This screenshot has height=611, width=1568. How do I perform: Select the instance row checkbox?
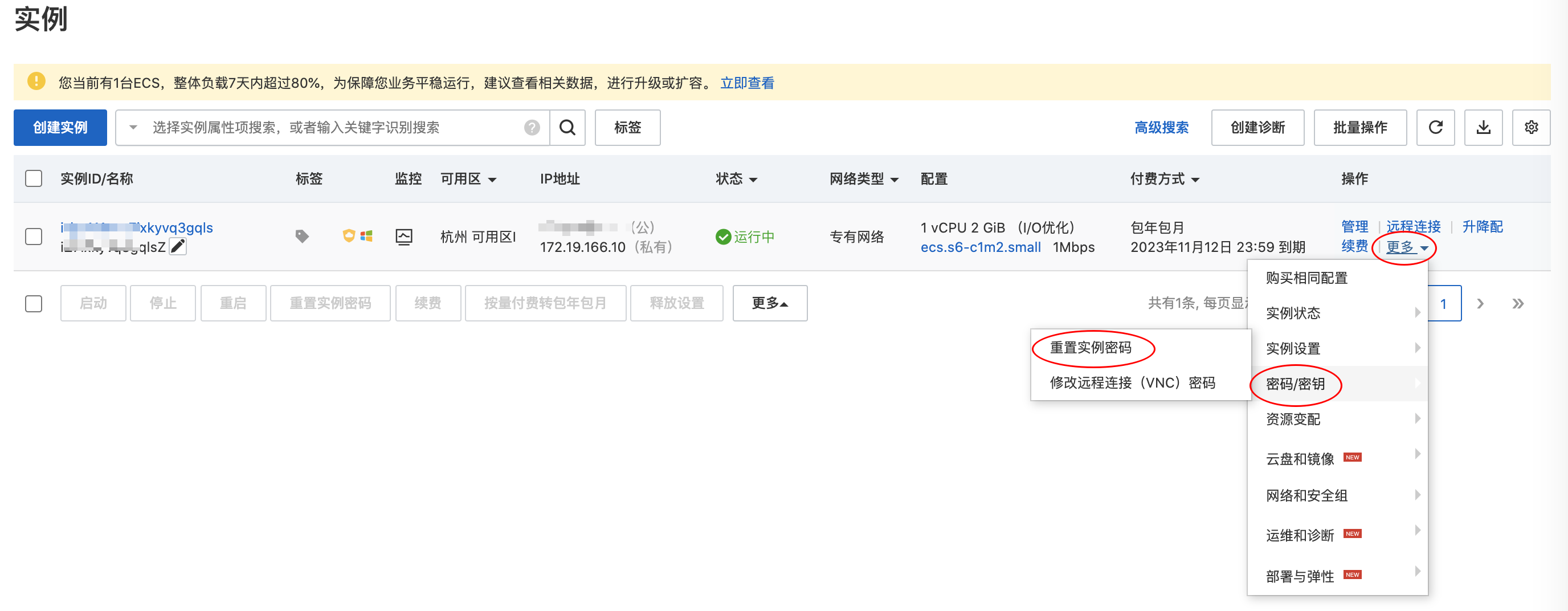pyautogui.click(x=34, y=237)
